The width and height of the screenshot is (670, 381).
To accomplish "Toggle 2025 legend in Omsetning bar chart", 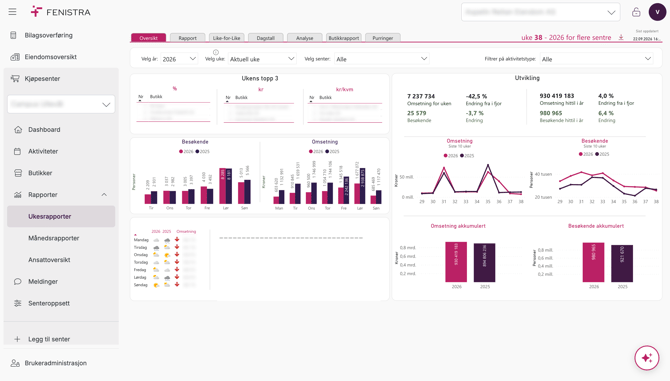I will click(x=332, y=152).
